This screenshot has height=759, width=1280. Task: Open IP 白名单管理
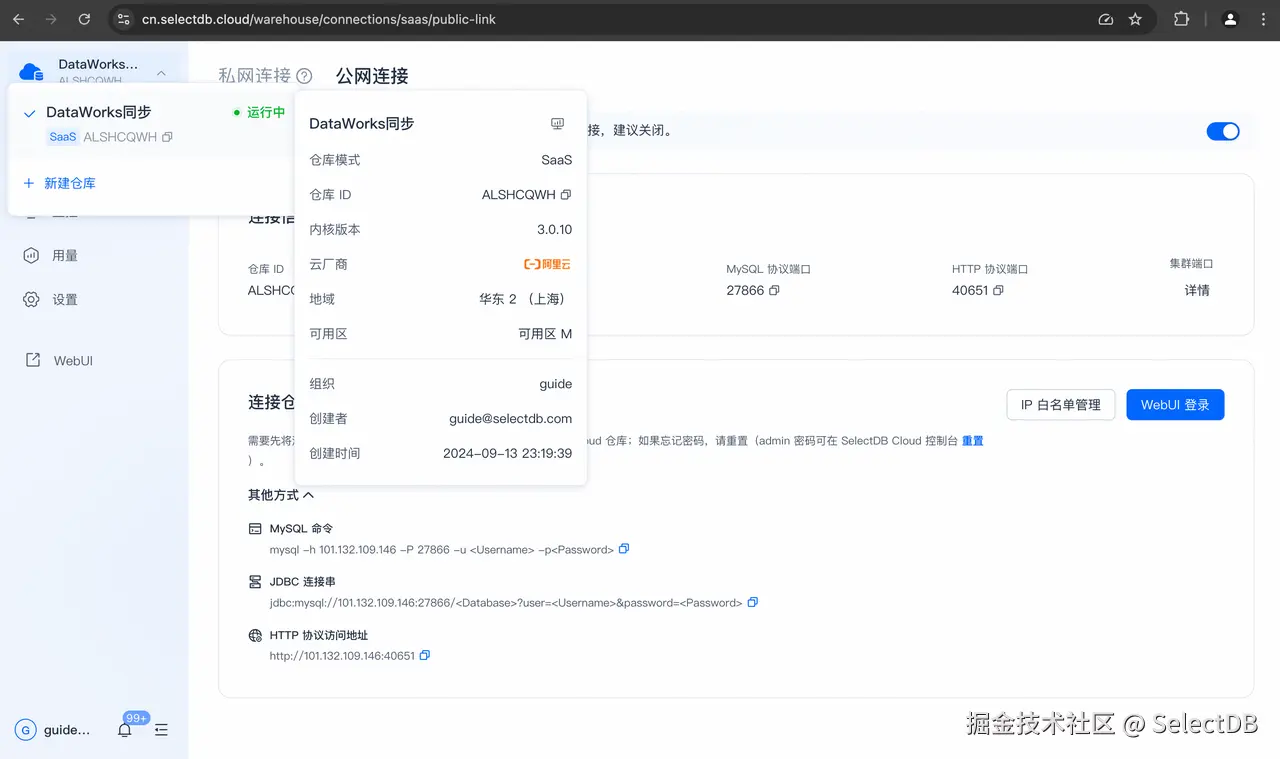[x=1060, y=405]
